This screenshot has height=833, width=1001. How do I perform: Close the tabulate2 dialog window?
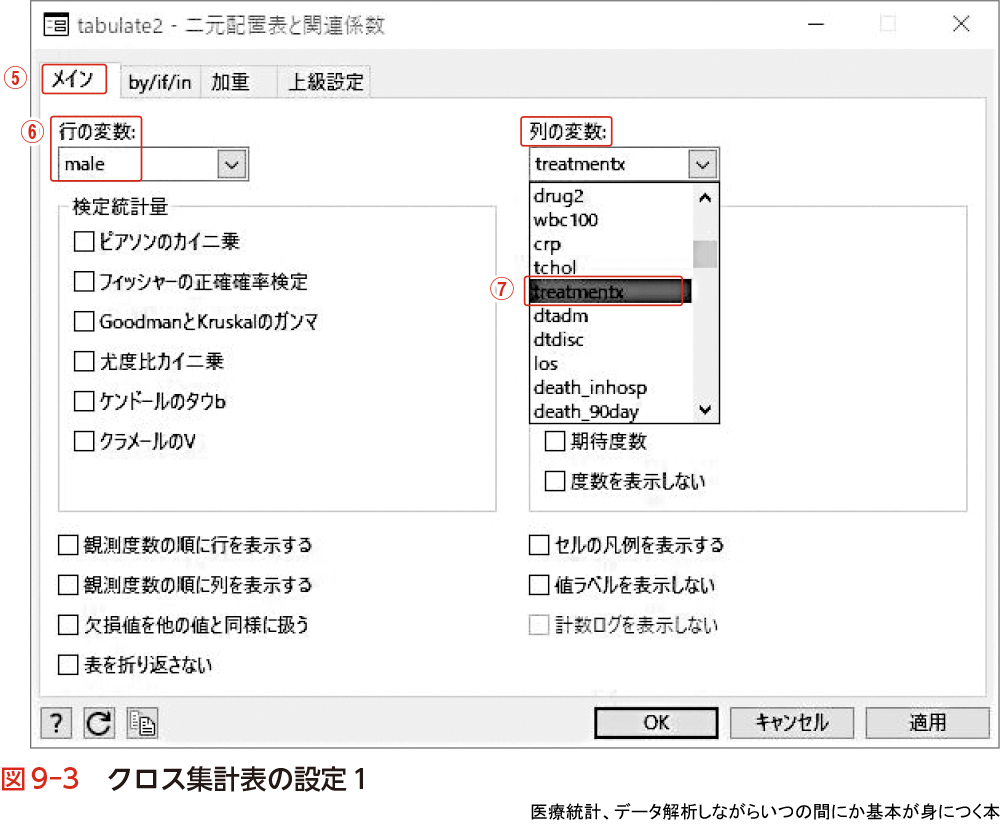click(959, 25)
